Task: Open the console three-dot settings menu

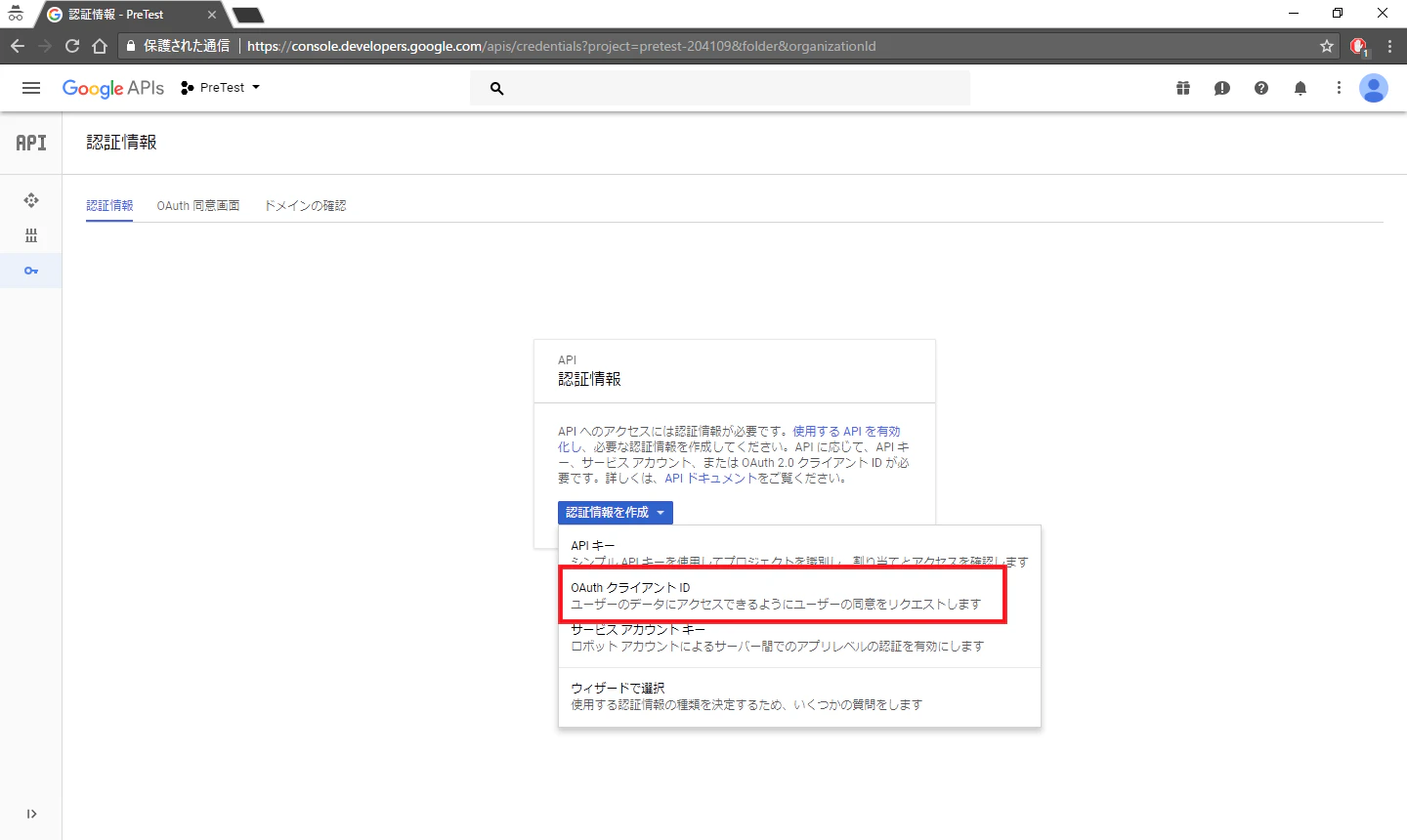Action: 1339,88
